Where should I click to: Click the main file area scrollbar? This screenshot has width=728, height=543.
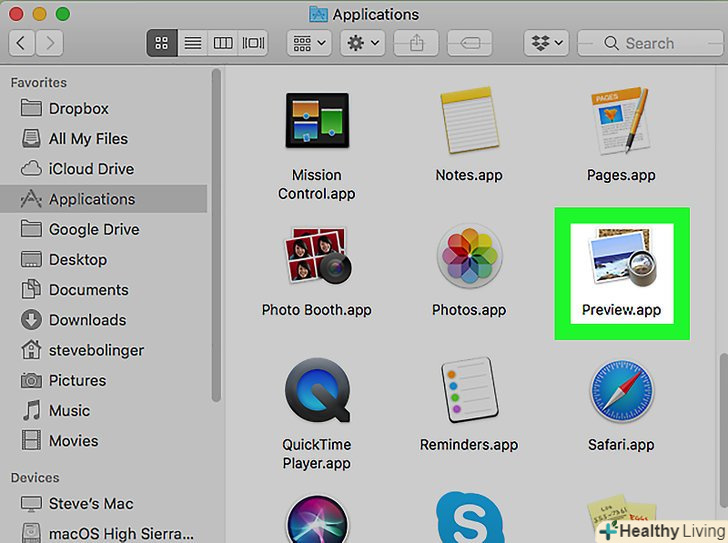click(x=723, y=431)
